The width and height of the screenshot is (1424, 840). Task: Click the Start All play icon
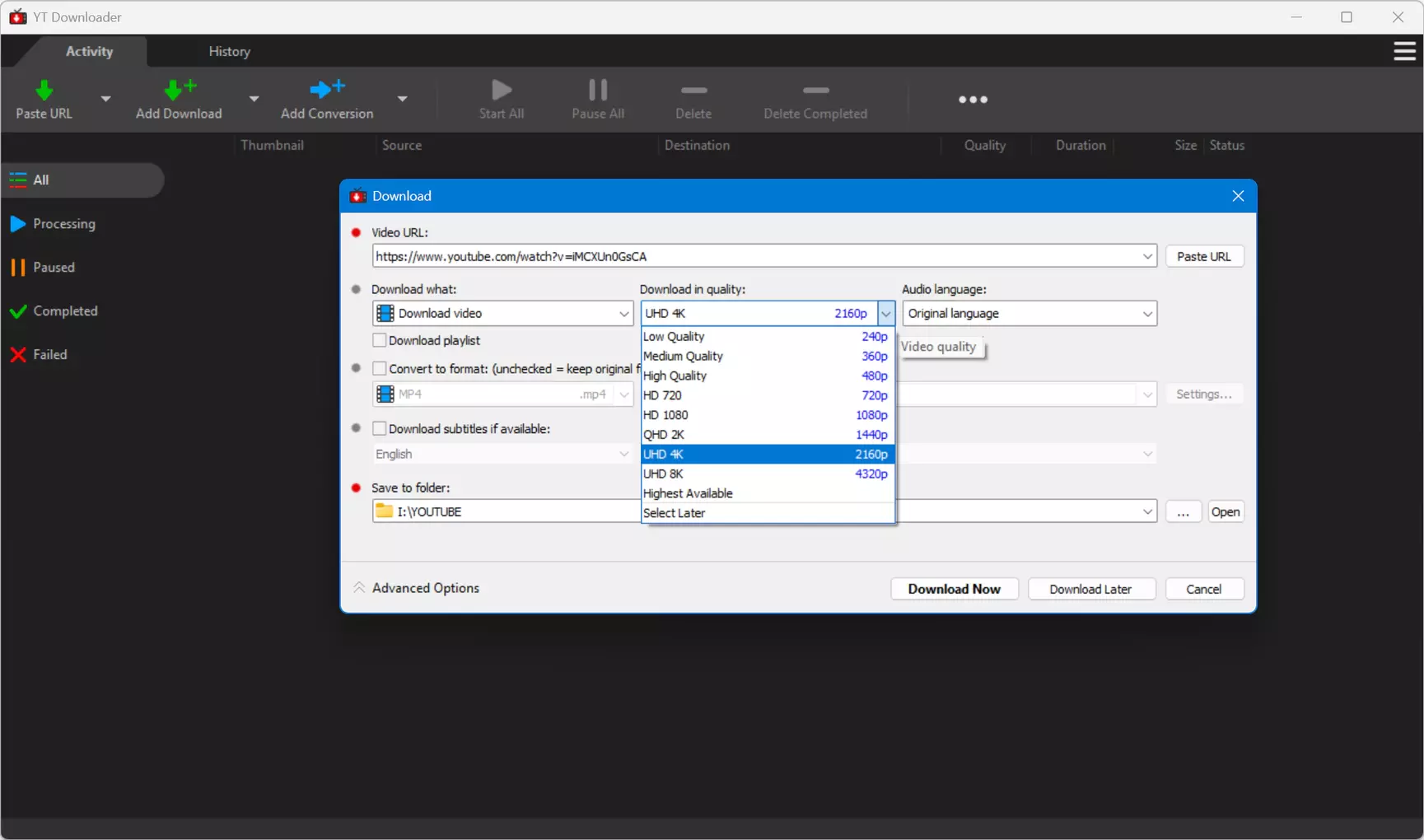tap(502, 89)
